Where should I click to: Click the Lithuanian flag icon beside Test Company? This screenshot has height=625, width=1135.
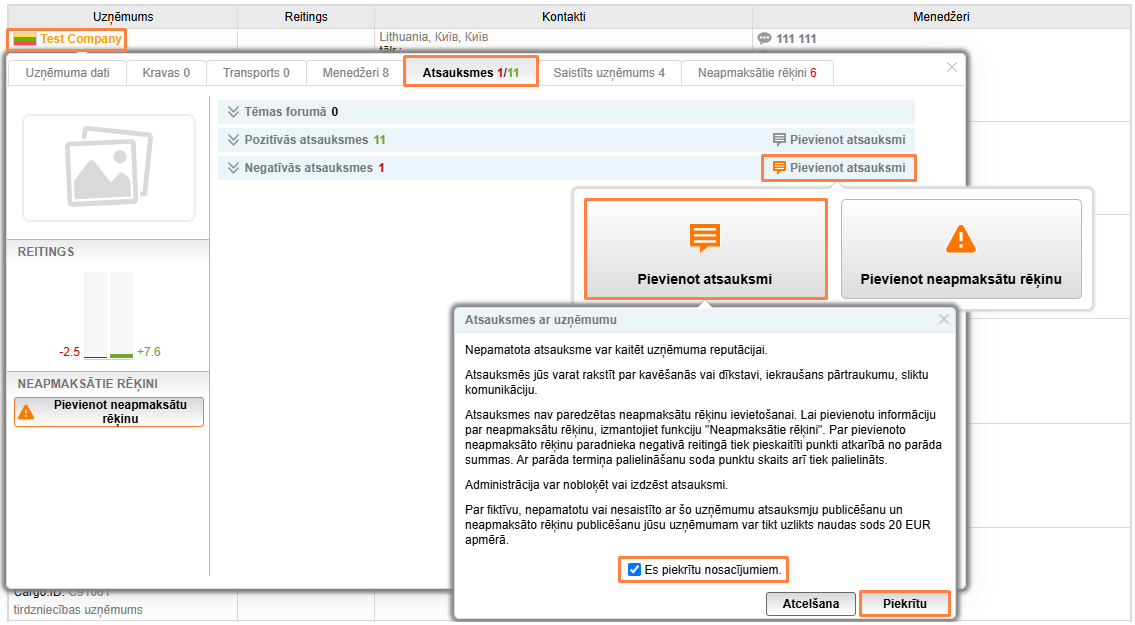coord(25,40)
